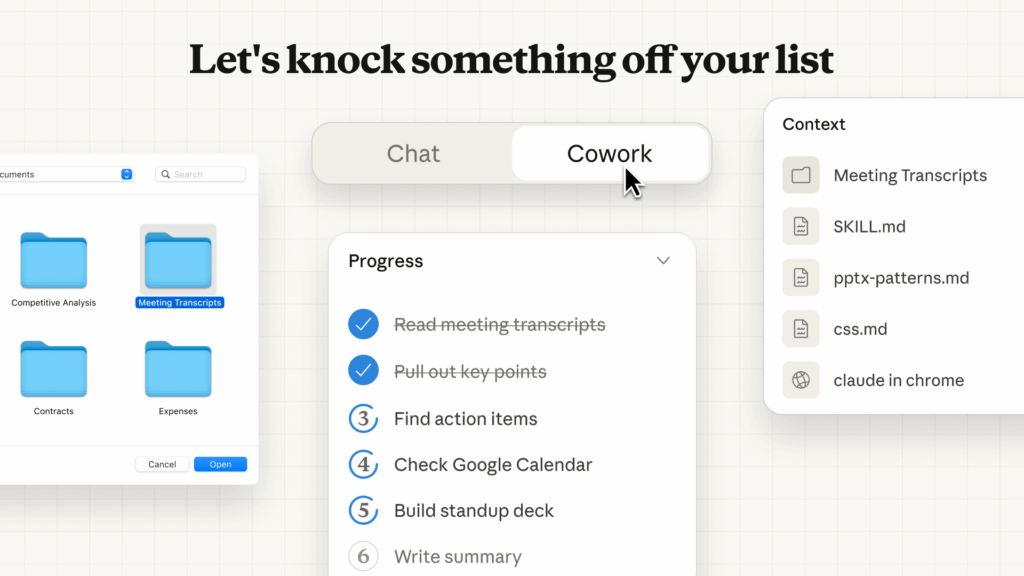This screenshot has height=576, width=1024.
Task: Click the claude in chrome globe icon
Action: (801, 380)
